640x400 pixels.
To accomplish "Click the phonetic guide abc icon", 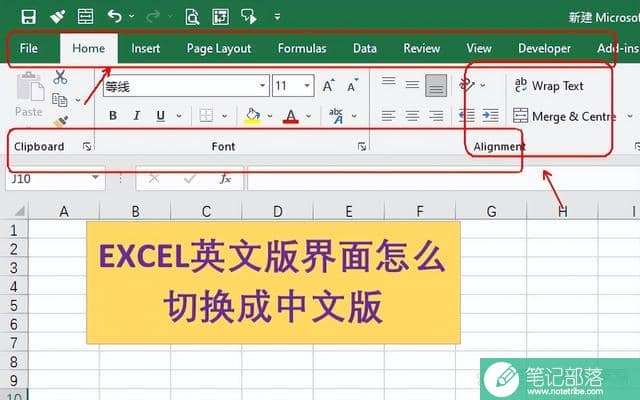I will click(336, 116).
